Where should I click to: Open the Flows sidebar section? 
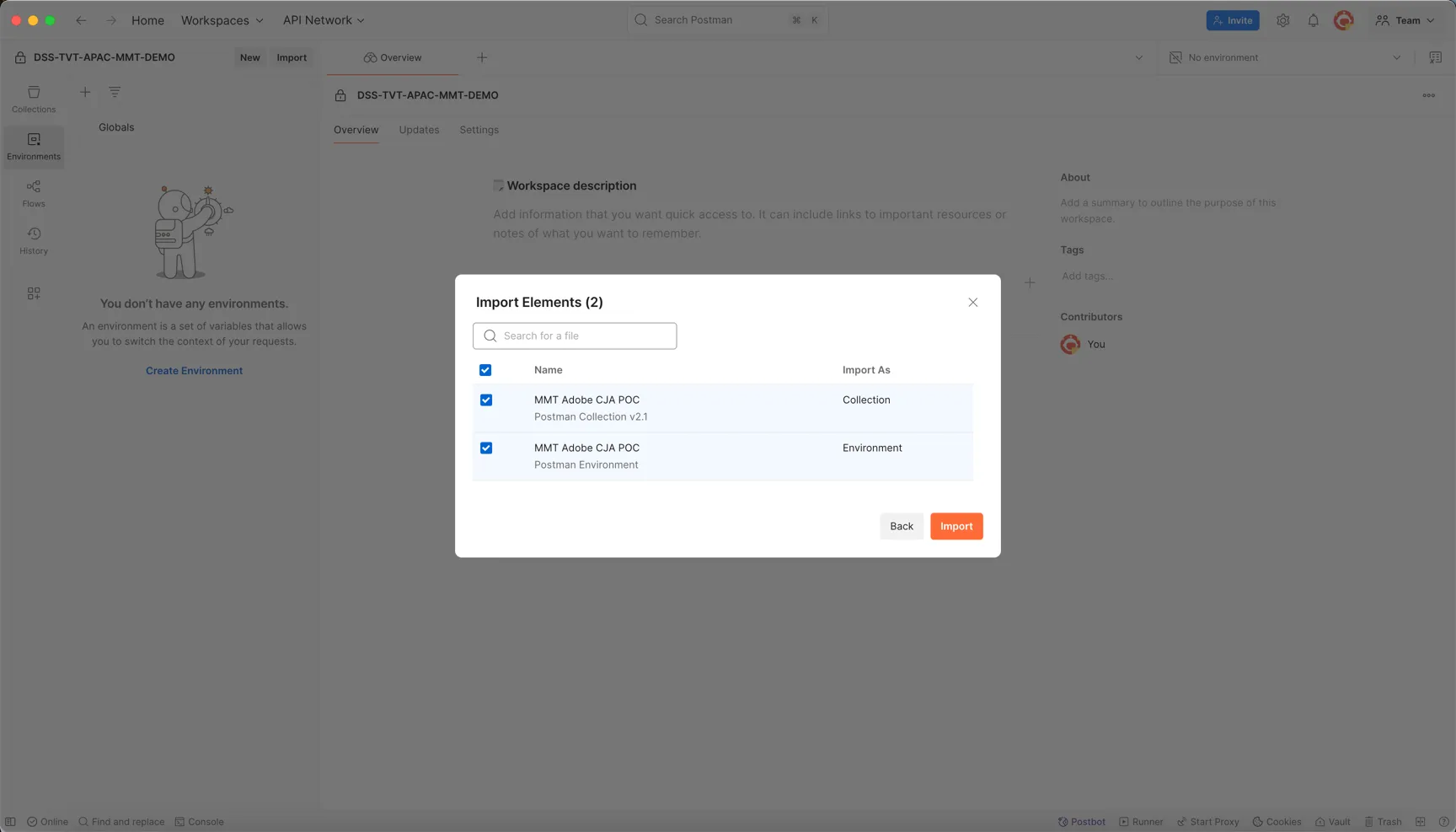click(34, 193)
